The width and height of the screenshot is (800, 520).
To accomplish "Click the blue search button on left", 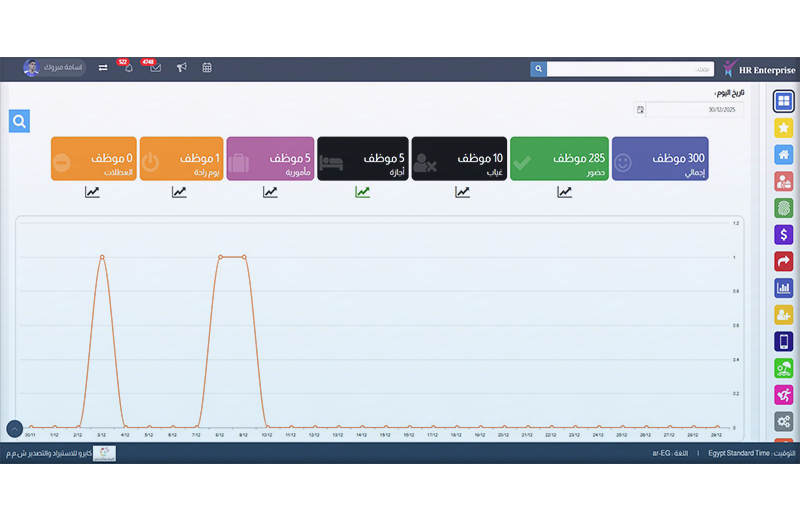I will pyautogui.click(x=19, y=121).
